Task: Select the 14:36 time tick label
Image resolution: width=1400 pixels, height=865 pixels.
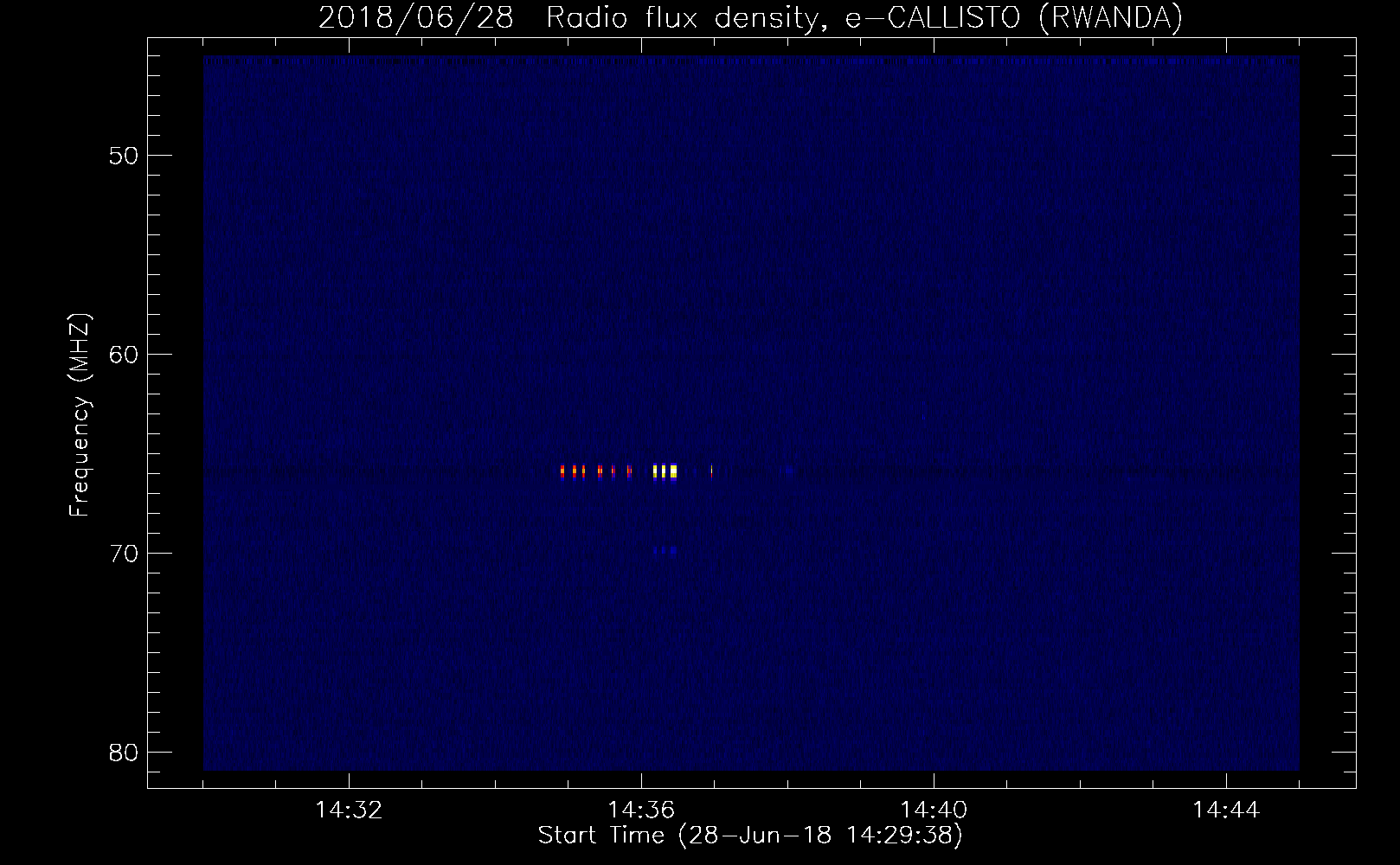Action: tap(641, 811)
